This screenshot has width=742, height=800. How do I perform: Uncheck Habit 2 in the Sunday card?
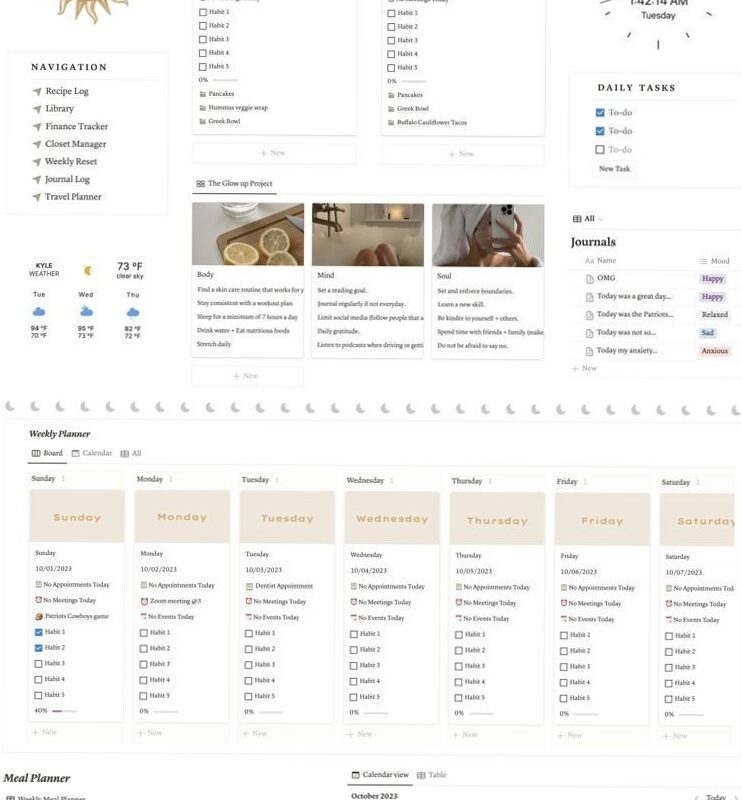click(x=38, y=647)
